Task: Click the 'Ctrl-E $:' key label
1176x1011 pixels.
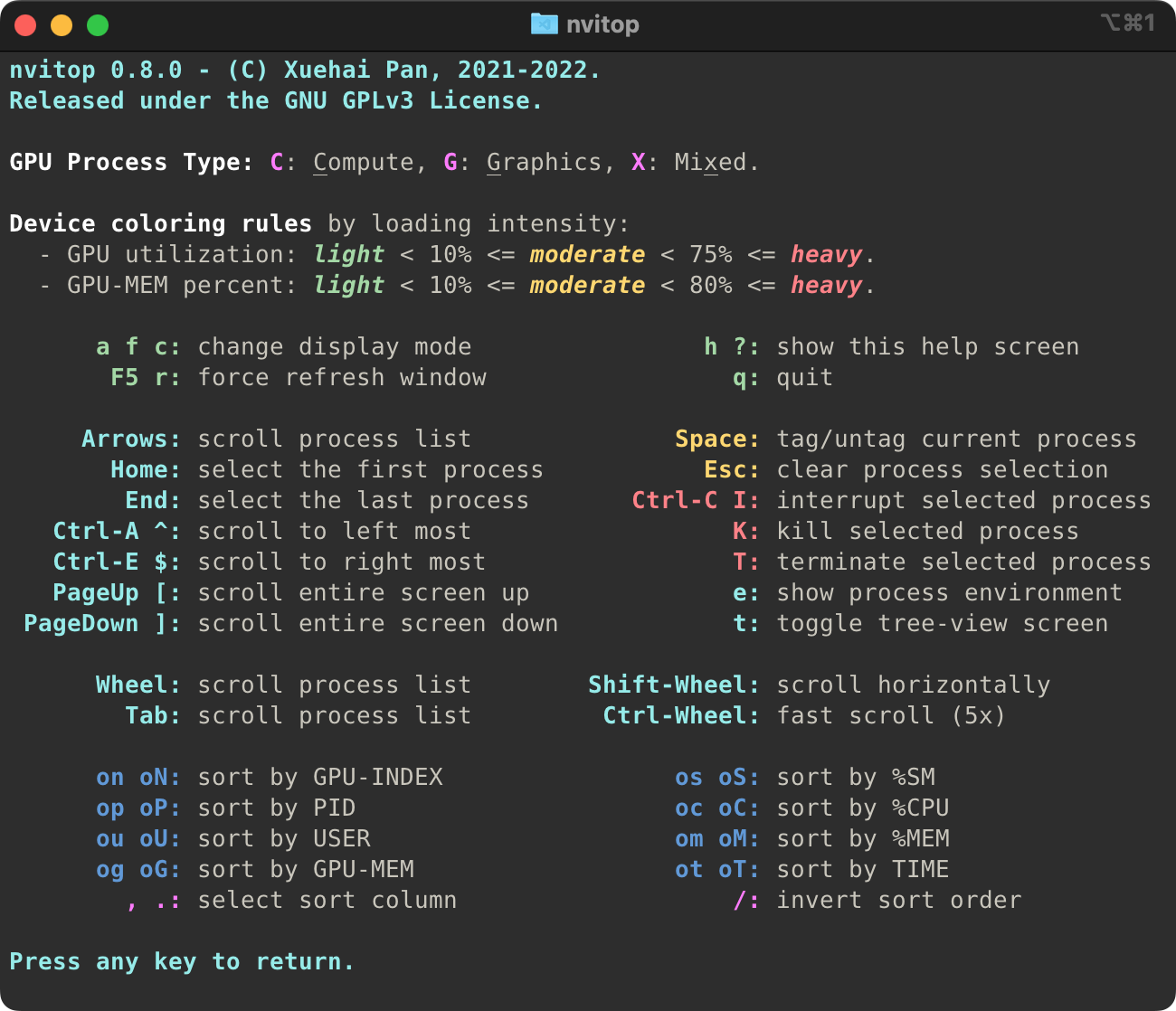Action: click(117, 562)
